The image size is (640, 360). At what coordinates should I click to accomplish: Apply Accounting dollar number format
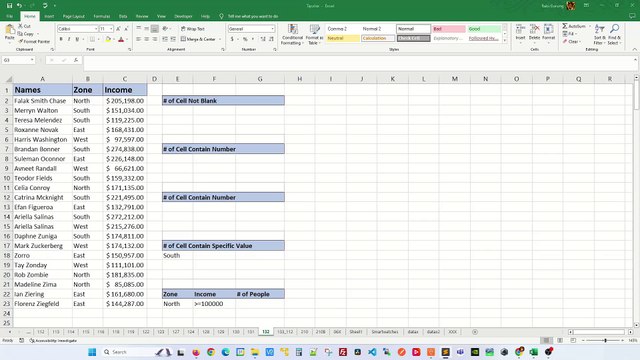coord(232,39)
